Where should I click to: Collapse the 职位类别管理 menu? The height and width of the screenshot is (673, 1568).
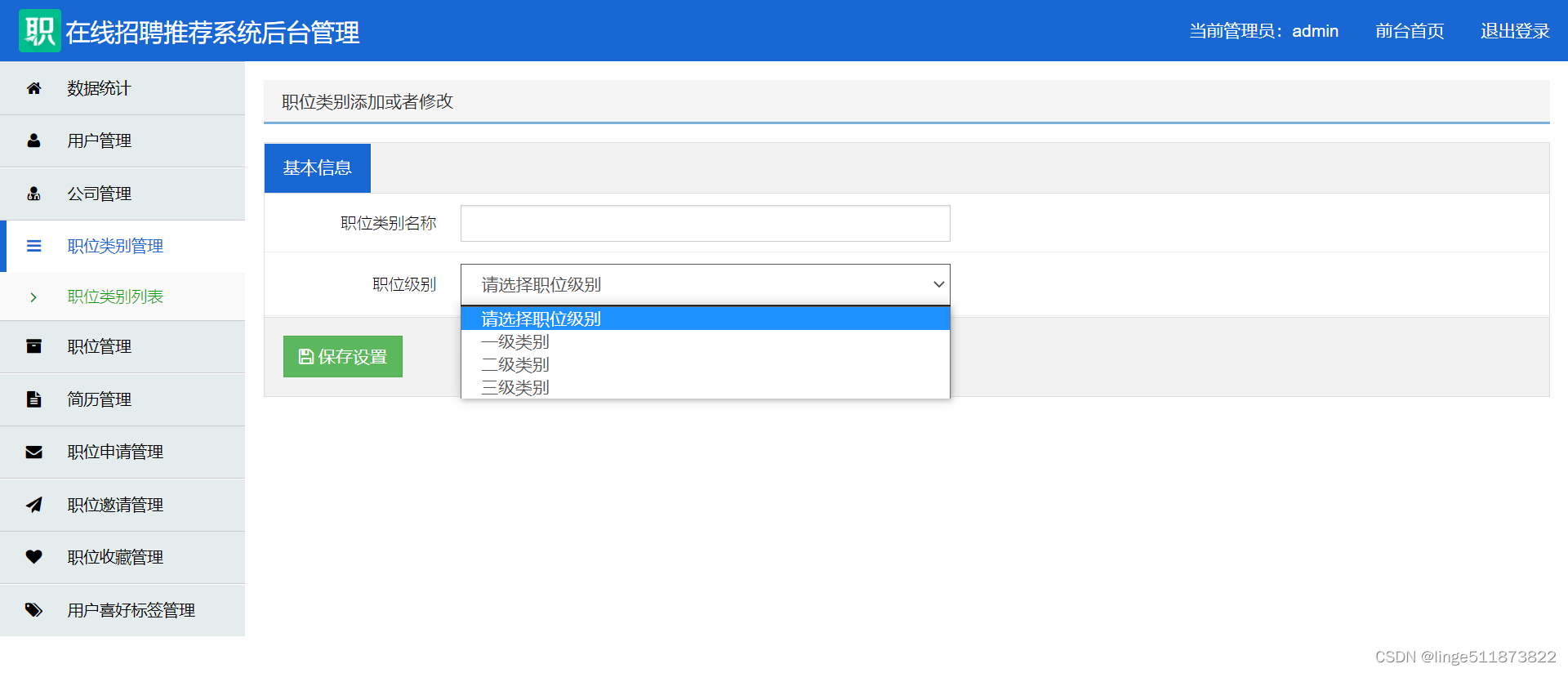122,246
